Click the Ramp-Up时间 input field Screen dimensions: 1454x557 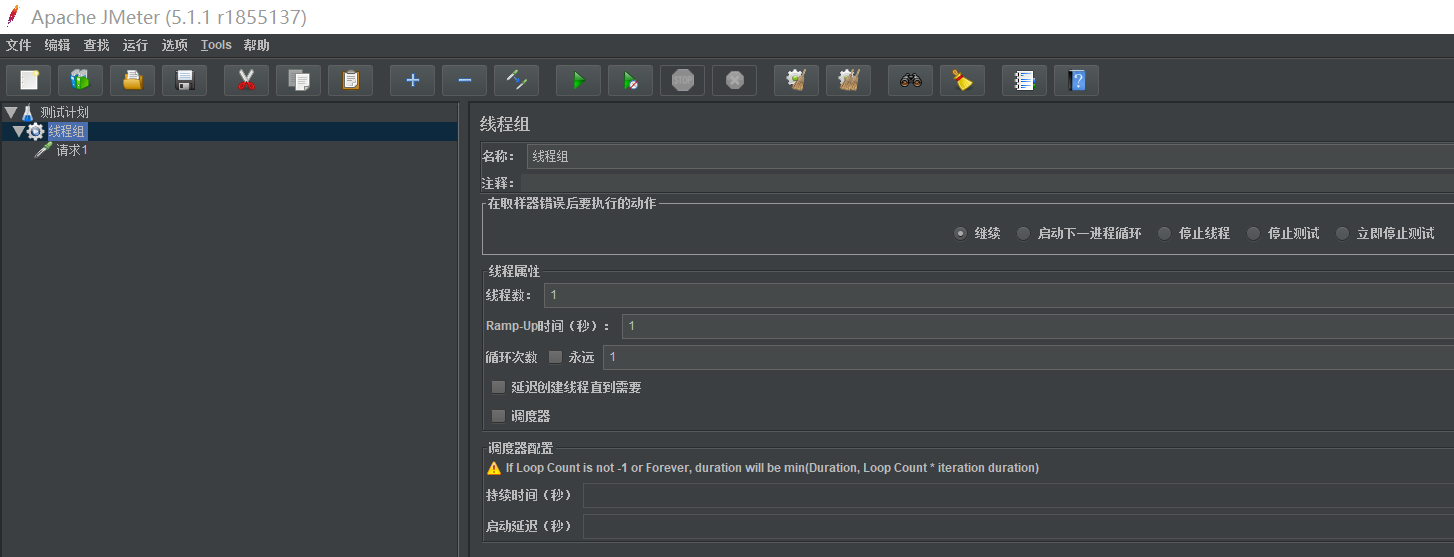(1038, 326)
